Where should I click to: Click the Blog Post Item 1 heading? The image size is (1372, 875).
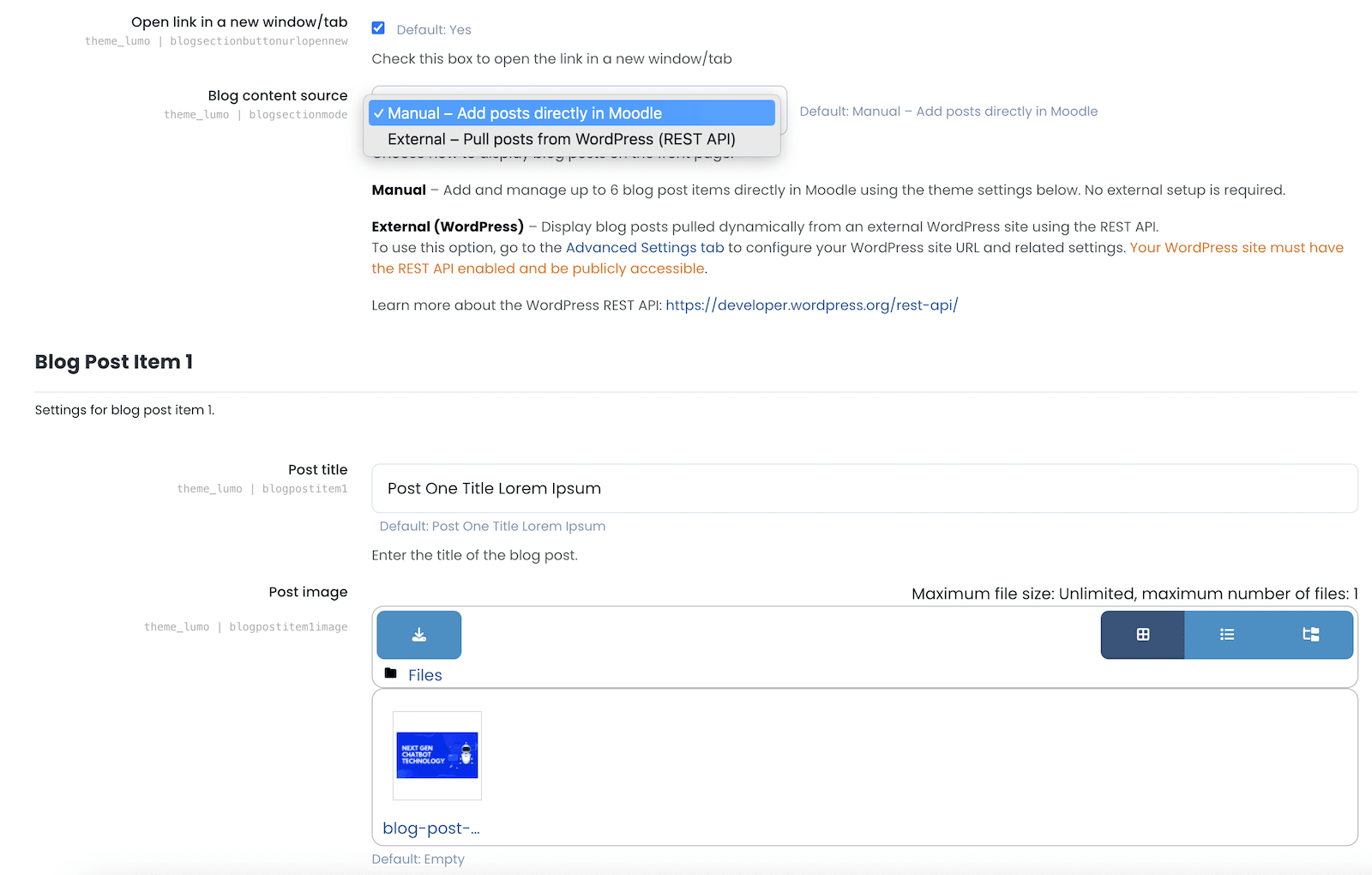114,362
